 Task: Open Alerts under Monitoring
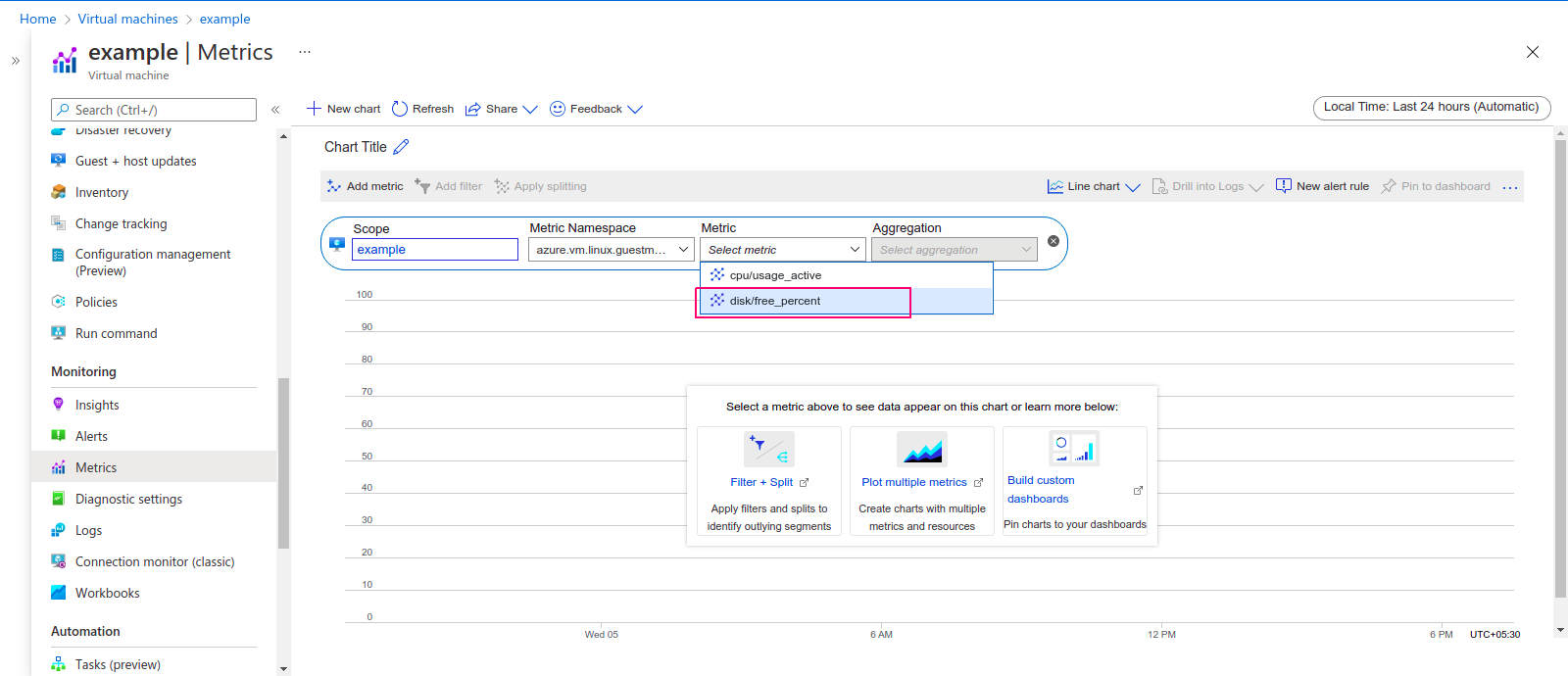[91, 437]
